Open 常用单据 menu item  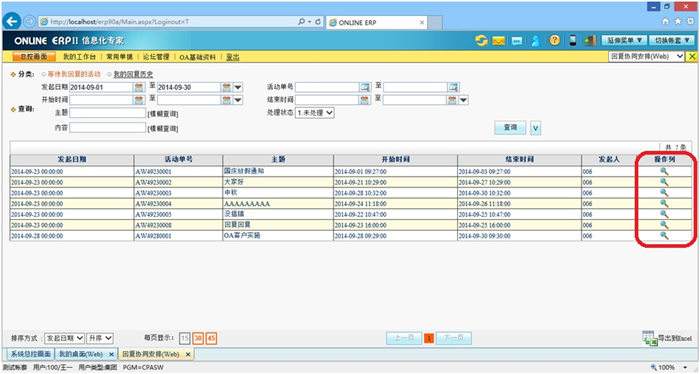pos(119,57)
